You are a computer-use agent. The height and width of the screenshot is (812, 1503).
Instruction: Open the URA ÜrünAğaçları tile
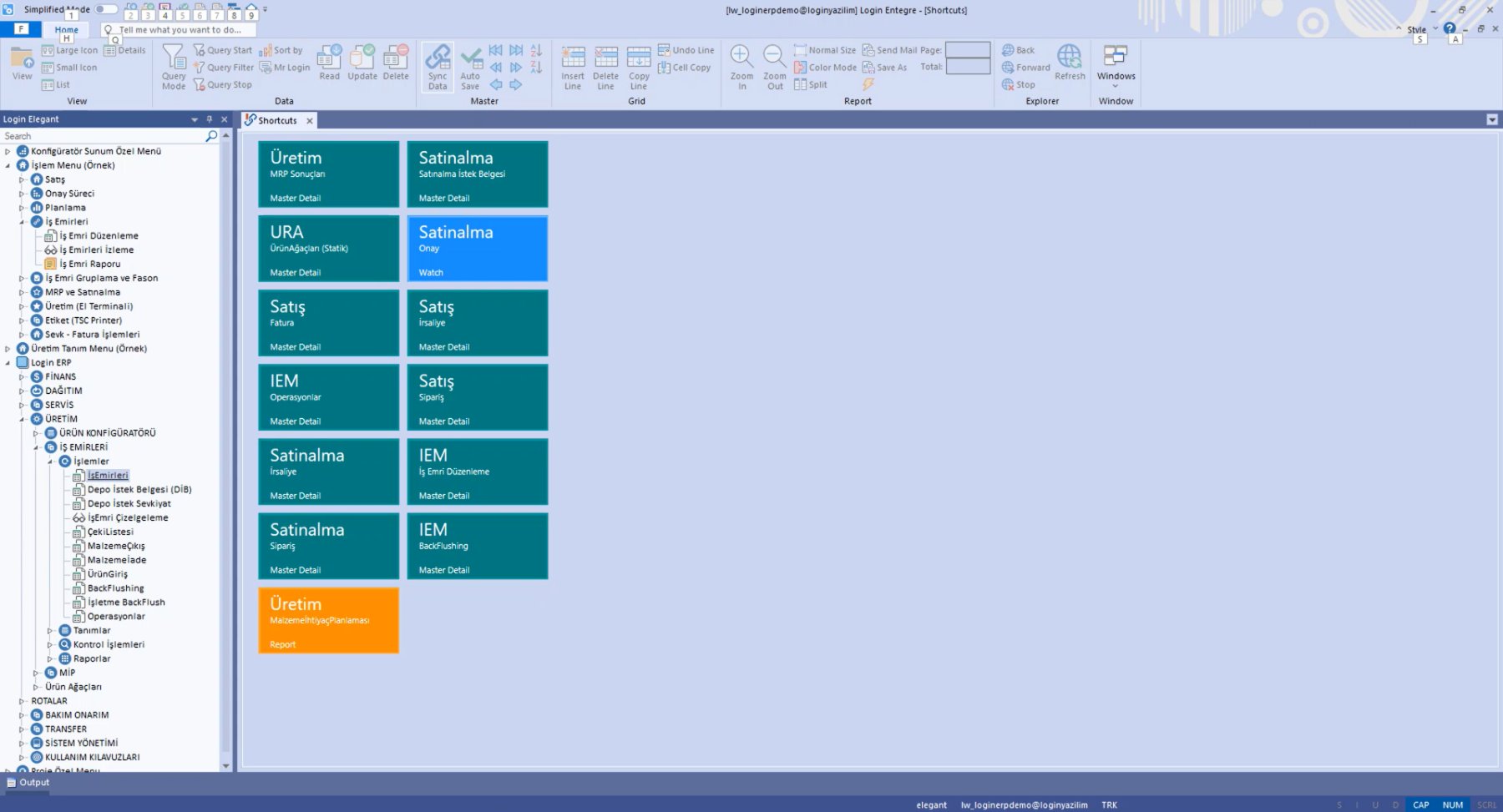click(329, 249)
